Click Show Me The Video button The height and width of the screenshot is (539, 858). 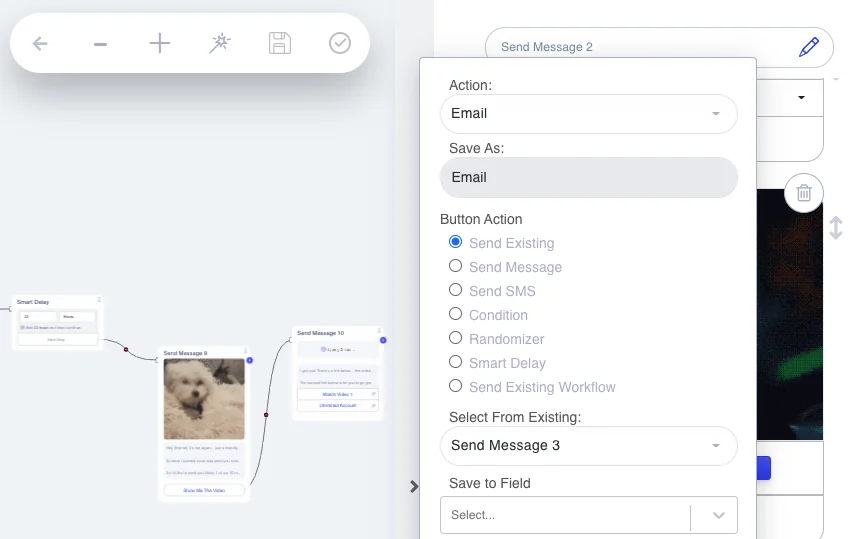[204, 490]
